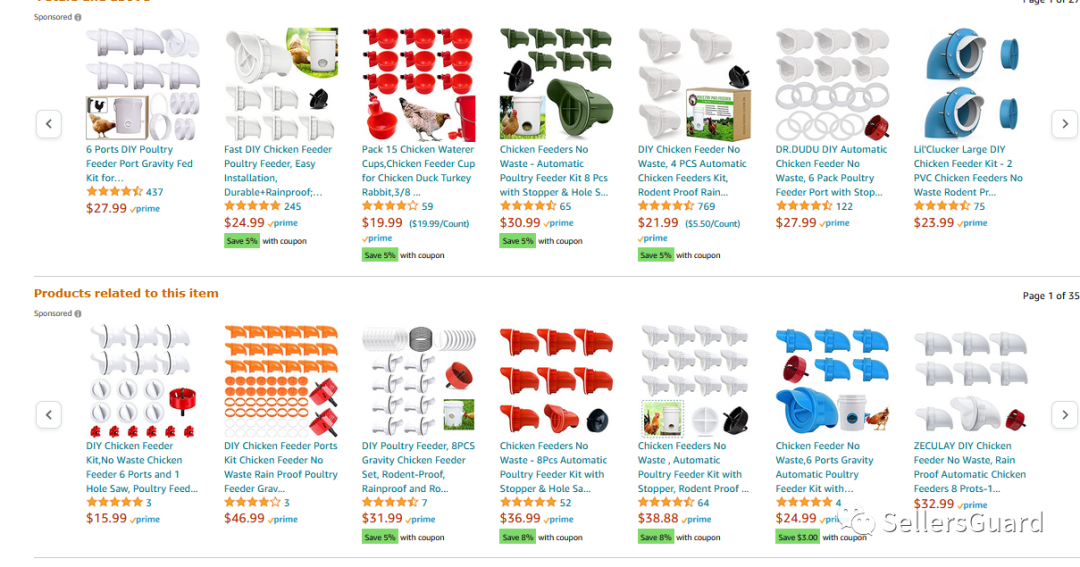Show next related products with right arrow
Image resolution: width=1080 pixels, height=567 pixels.
click(1064, 415)
